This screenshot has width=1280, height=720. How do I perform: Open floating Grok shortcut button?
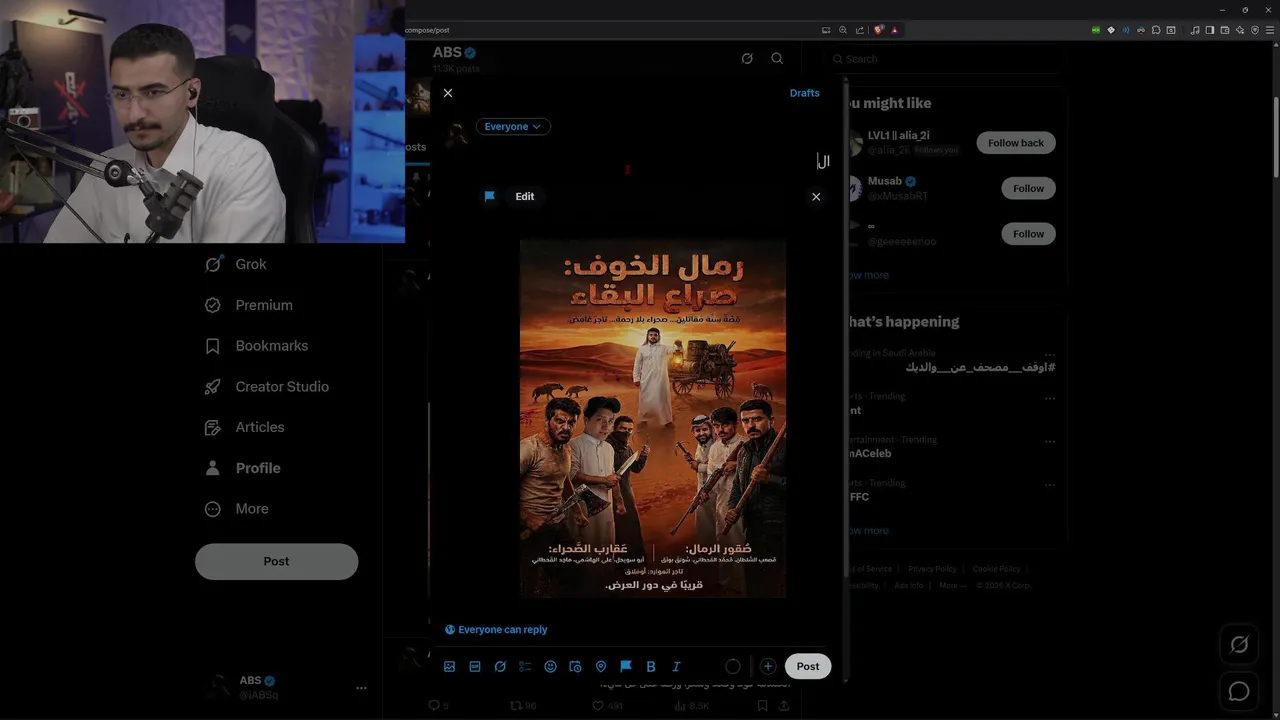[x=1239, y=645]
